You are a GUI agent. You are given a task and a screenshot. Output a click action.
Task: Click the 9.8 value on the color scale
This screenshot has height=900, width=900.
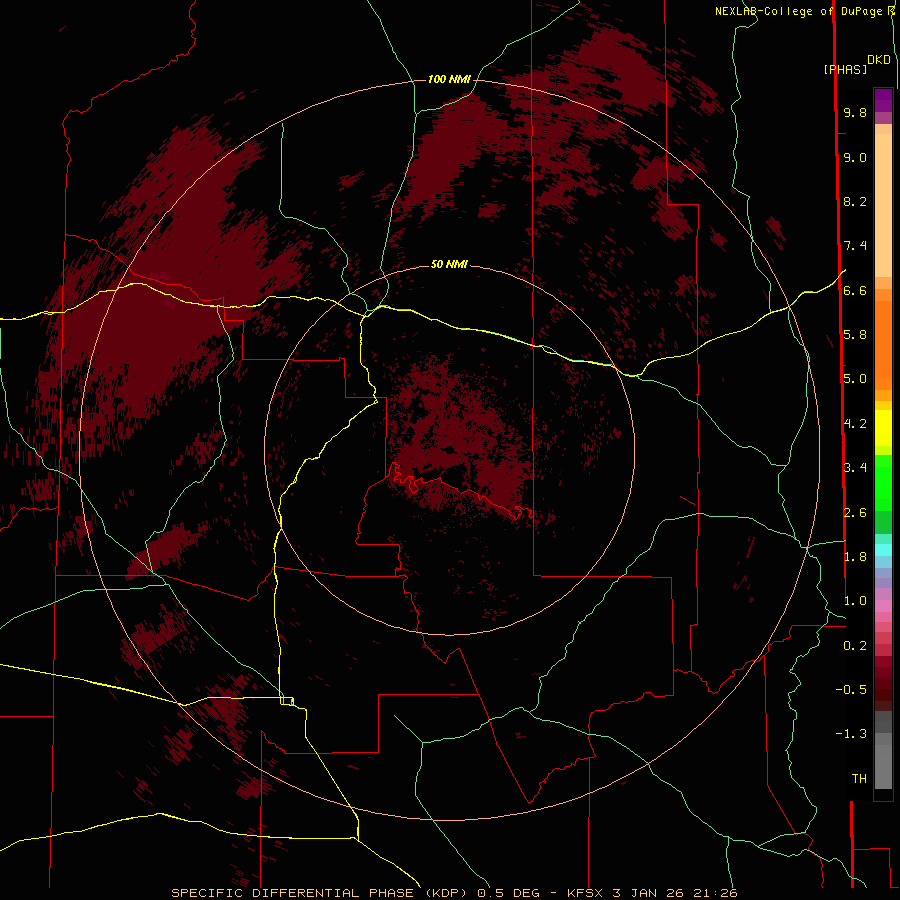pyautogui.click(x=855, y=112)
